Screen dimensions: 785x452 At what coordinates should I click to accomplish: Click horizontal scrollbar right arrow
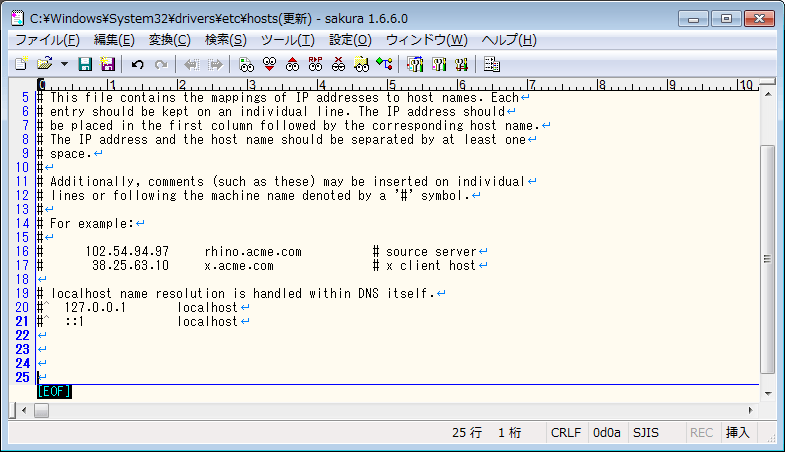750,410
